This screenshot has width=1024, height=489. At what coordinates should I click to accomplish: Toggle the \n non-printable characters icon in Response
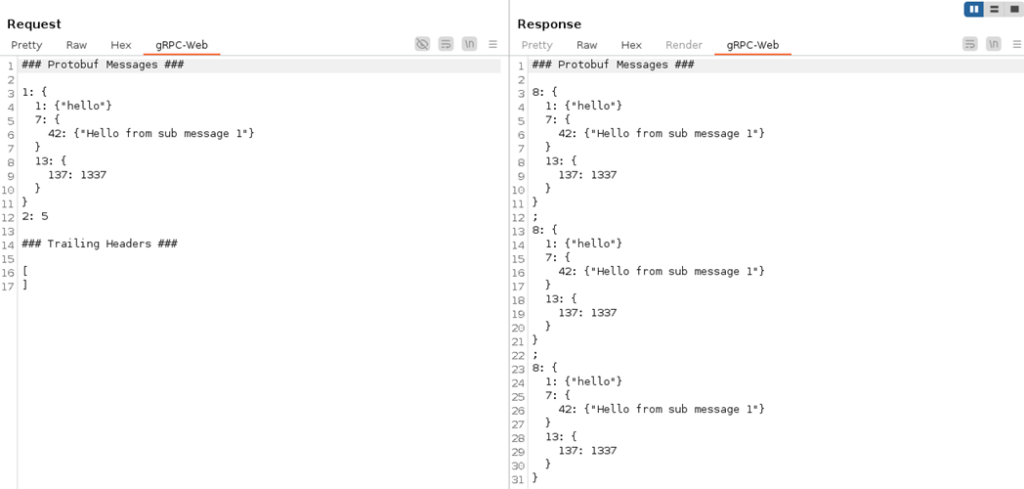click(x=992, y=44)
